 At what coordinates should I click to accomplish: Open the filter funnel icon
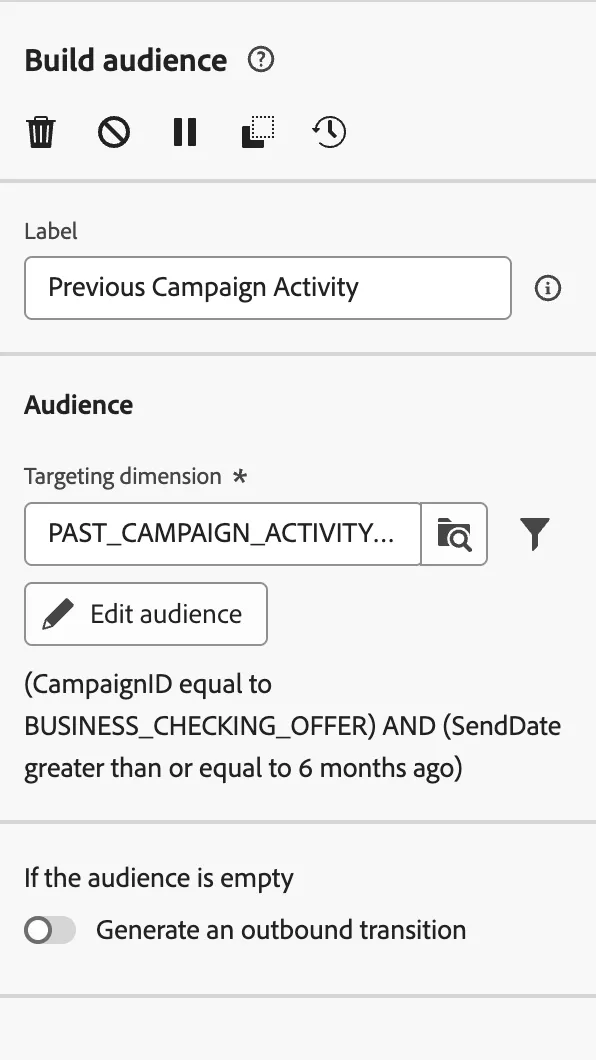535,534
